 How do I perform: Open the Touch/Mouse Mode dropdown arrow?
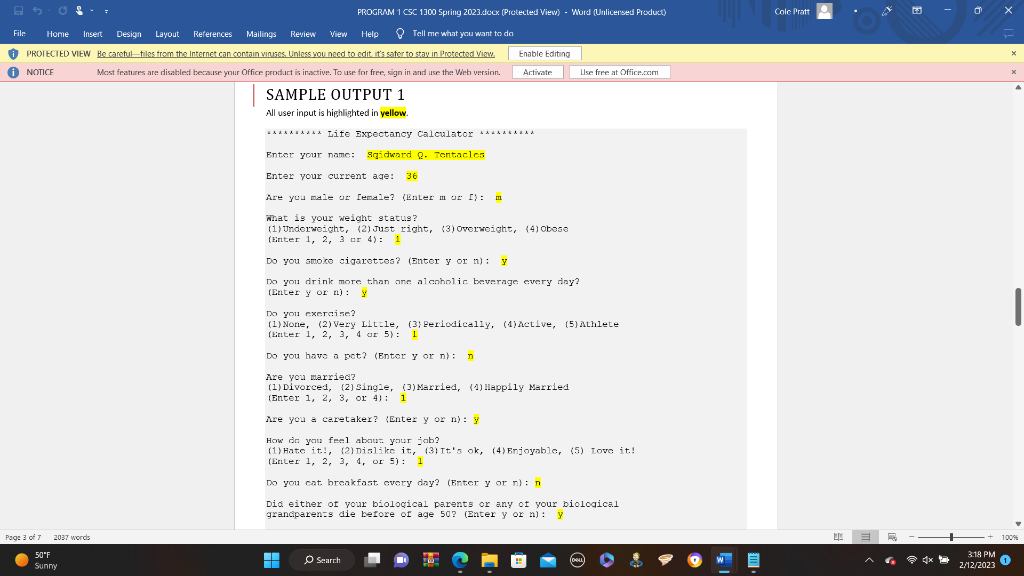click(92, 11)
